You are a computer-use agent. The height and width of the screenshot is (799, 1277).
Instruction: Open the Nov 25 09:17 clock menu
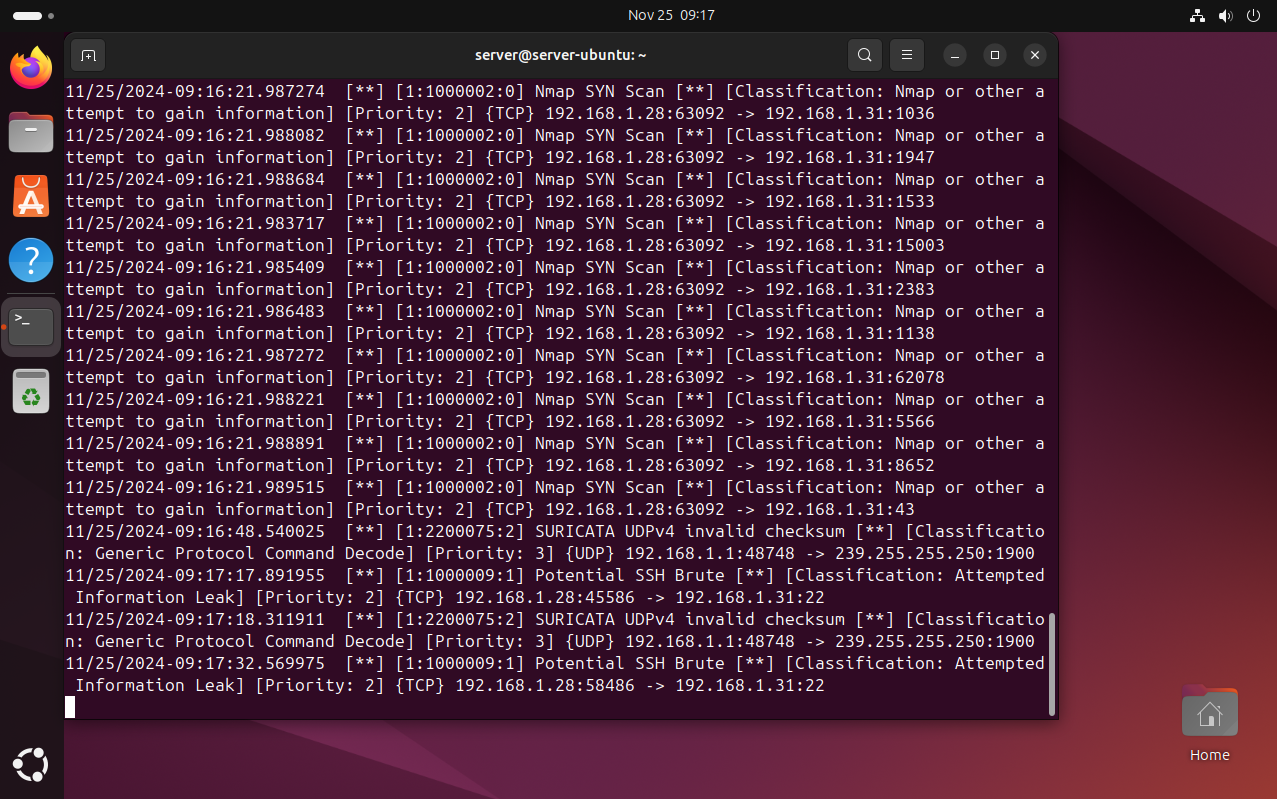tap(671, 15)
